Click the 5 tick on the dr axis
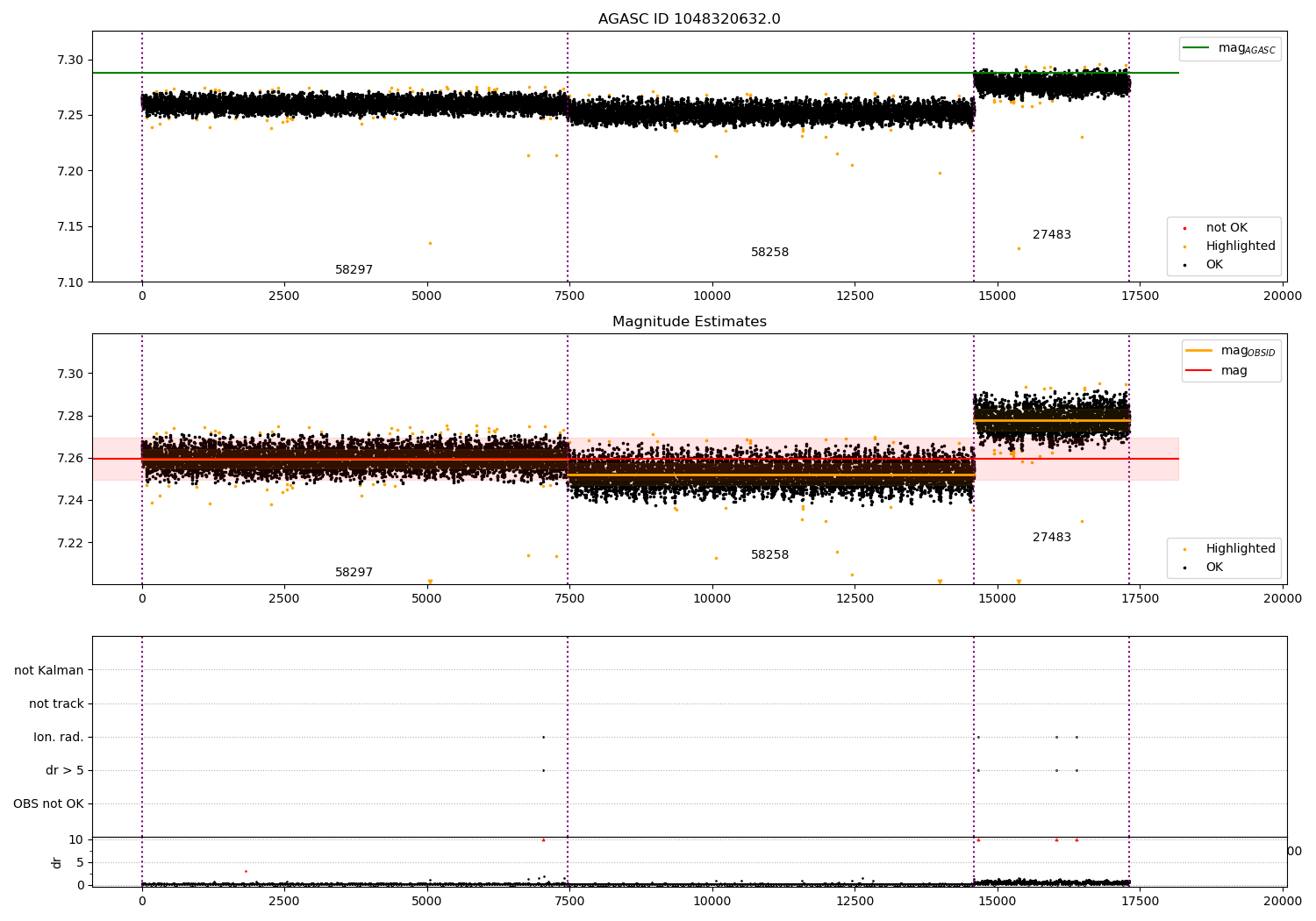Viewport: 1316px width, 921px height. (x=80, y=862)
